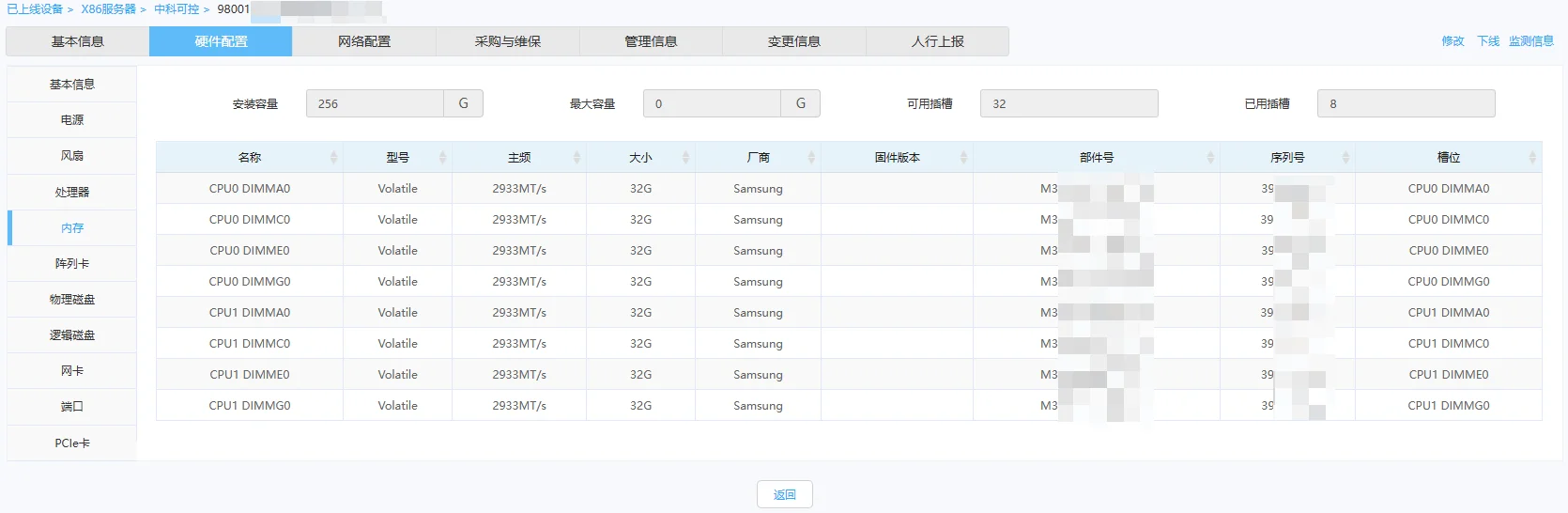The image size is (1568, 513).
Task: Focus the 可用插槽 field showing 32
Action: [1068, 103]
